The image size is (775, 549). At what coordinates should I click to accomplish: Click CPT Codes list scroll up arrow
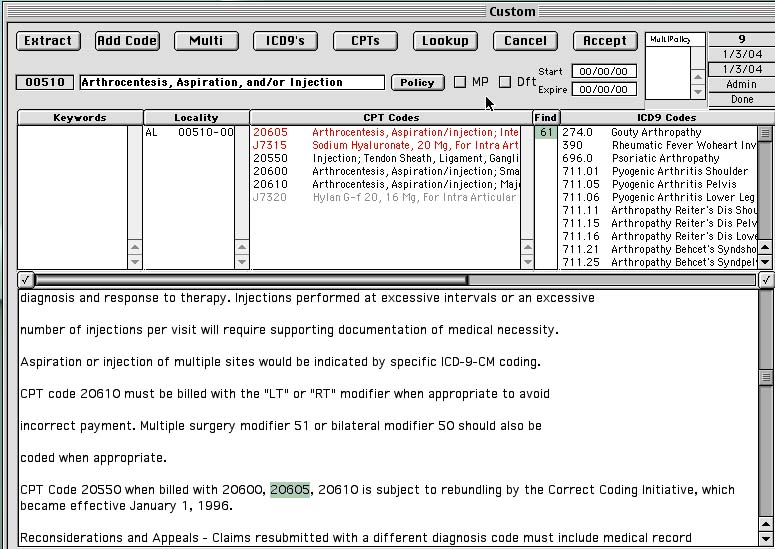[x=527, y=247]
